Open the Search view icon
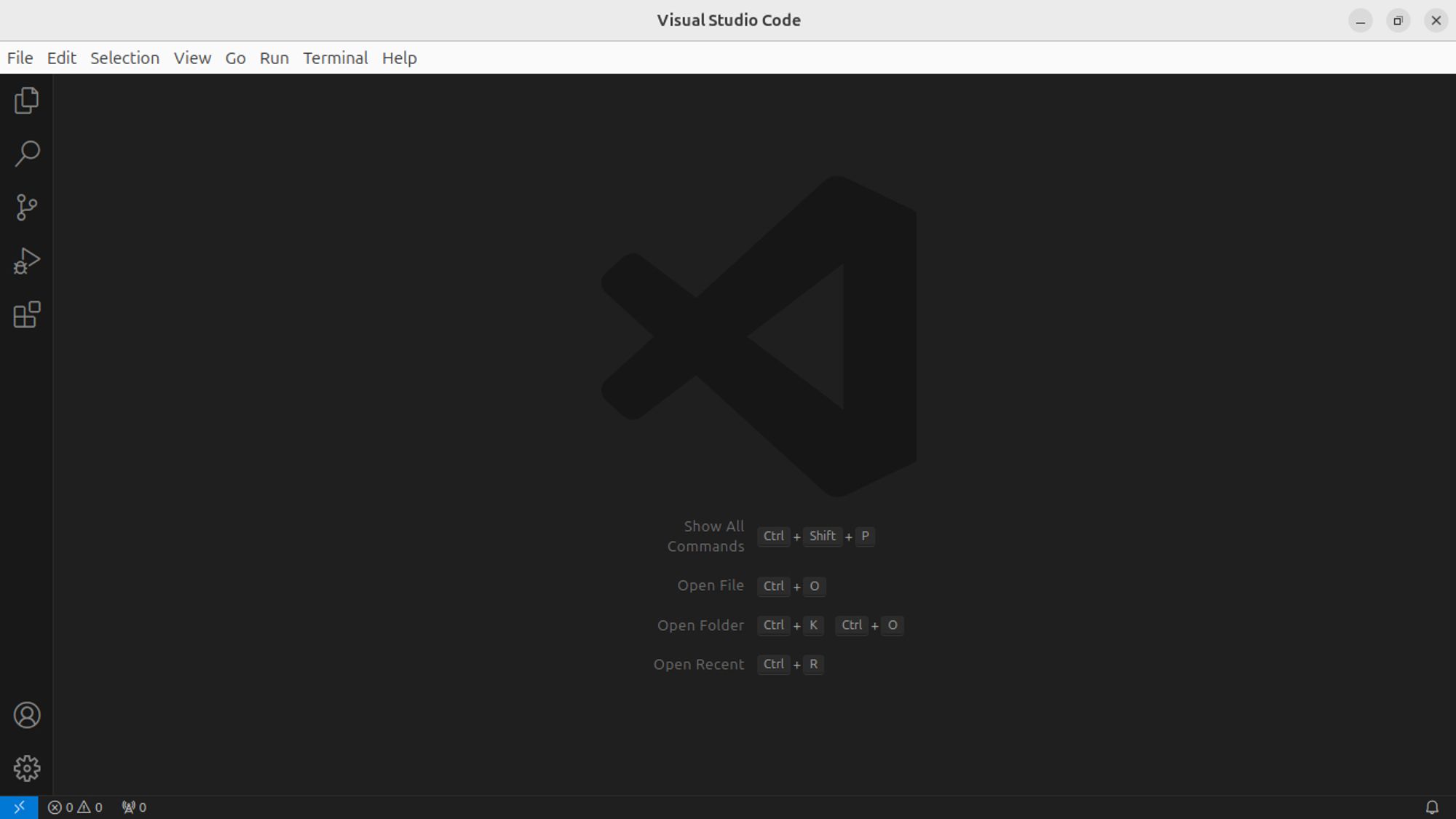The image size is (1456, 819). coord(26,154)
